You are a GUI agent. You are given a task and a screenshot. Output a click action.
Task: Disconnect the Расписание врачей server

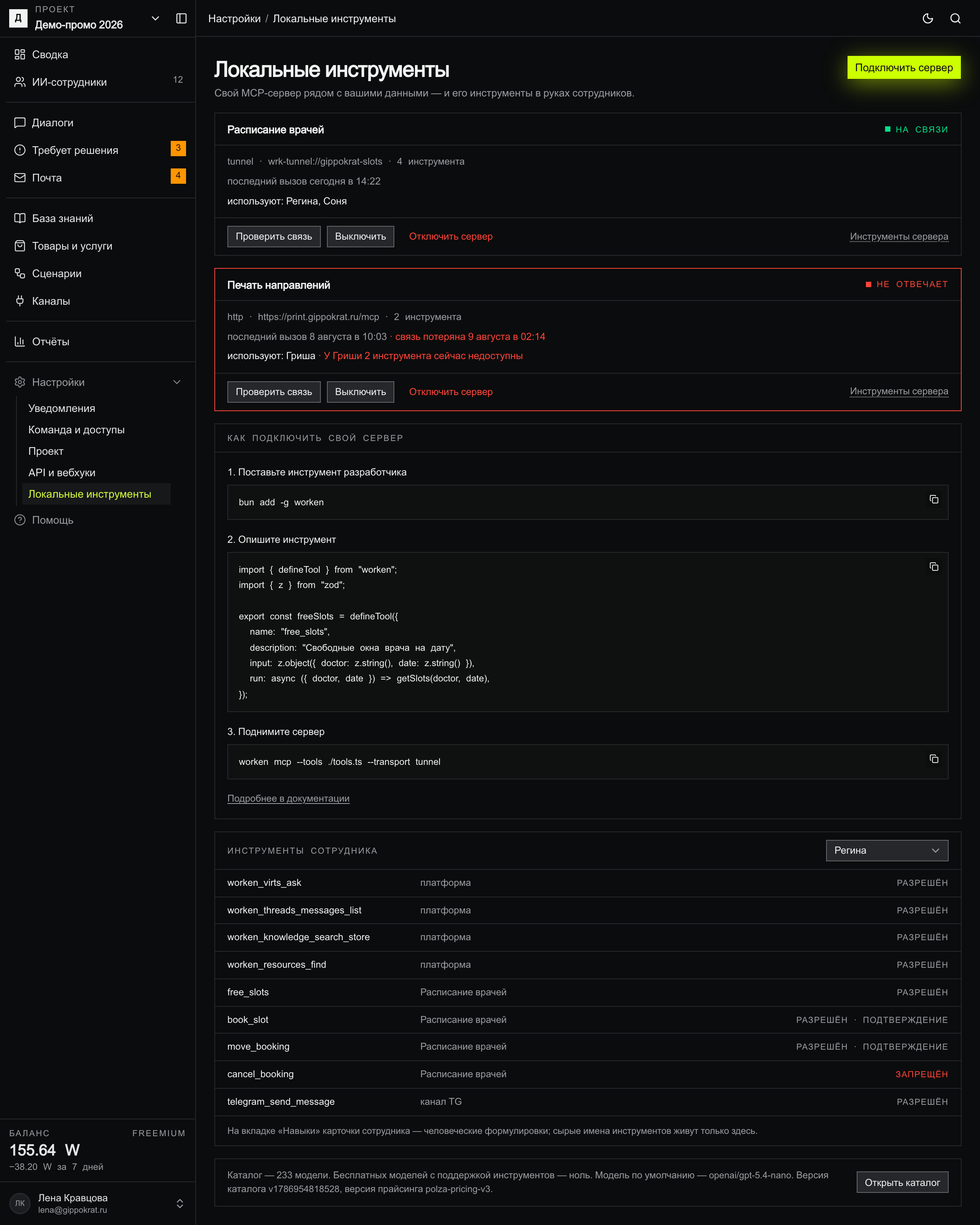pyautogui.click(x=451, y=236)
